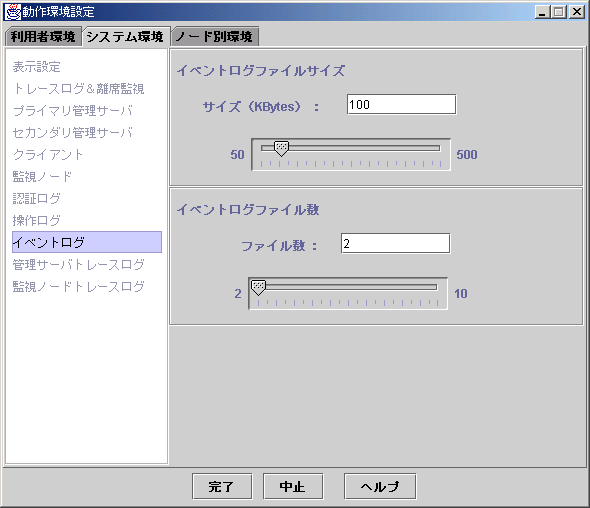Click the file count slider thumb

258,288
